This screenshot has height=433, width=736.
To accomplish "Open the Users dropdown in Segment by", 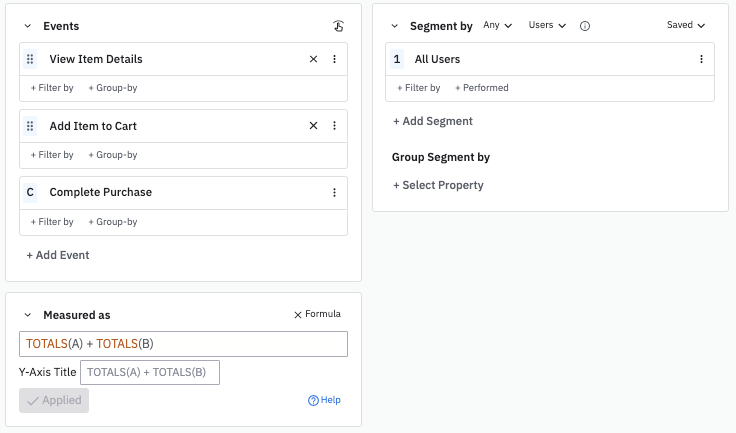I will (547, 25).
